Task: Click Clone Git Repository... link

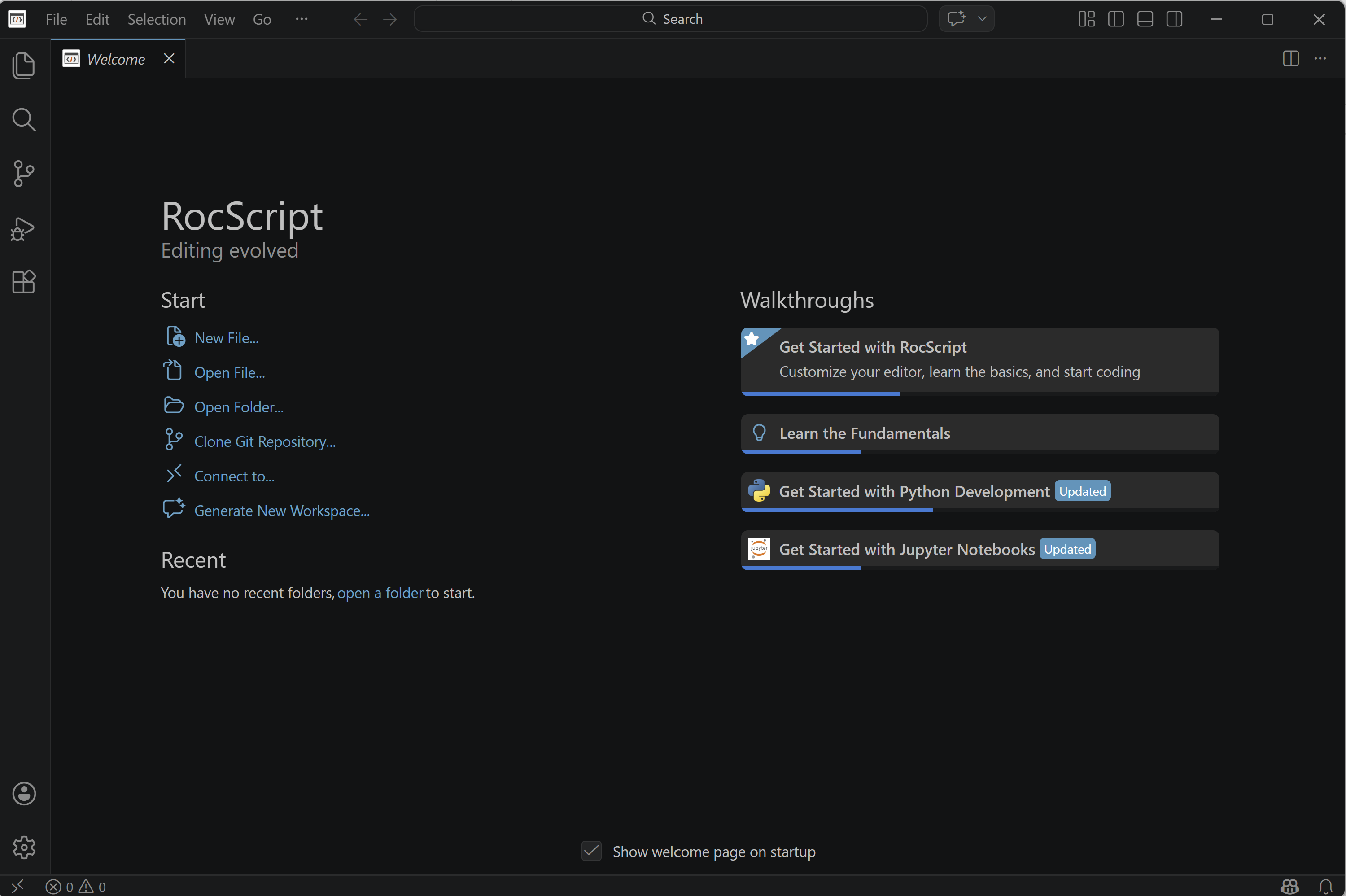Action: coord(265,441)
